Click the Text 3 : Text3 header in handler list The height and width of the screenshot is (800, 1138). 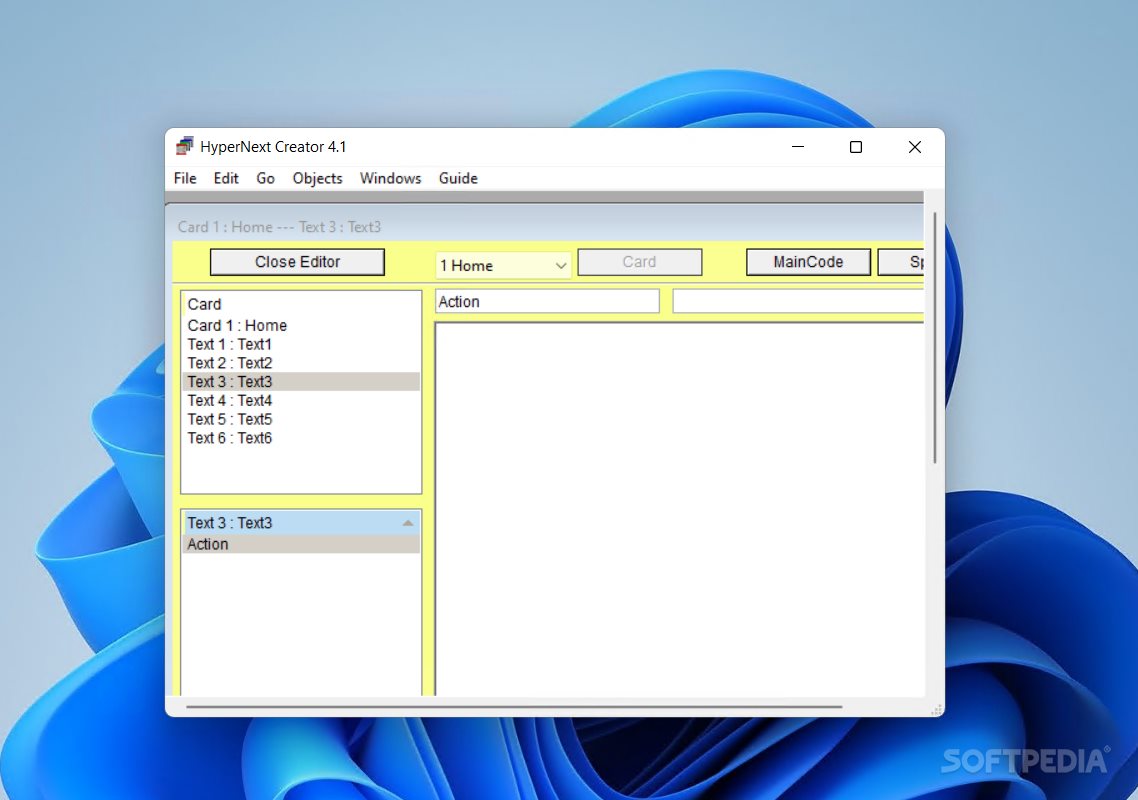(301, 523)
